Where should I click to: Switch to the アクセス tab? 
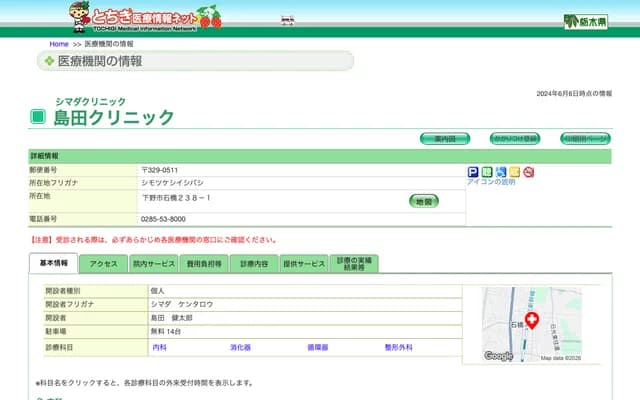pos(104,263)
